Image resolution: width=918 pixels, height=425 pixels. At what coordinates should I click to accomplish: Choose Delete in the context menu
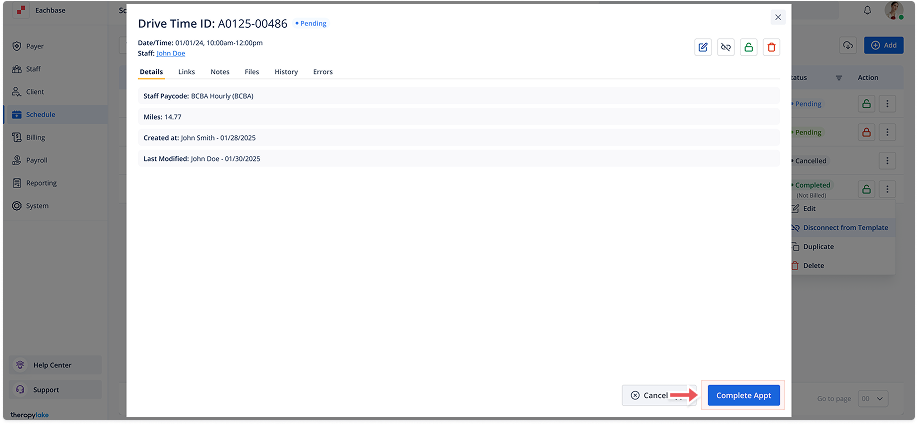coord(843,265)
